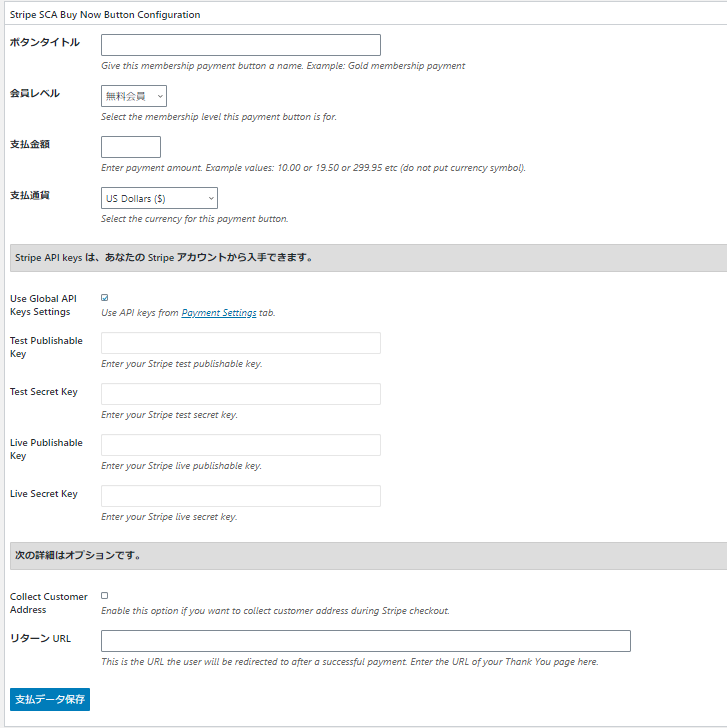Viewport: 727px width, 728px height.
Task: Uncheck Use Global API Keys Settings checkbox
Action: point(104,298)
